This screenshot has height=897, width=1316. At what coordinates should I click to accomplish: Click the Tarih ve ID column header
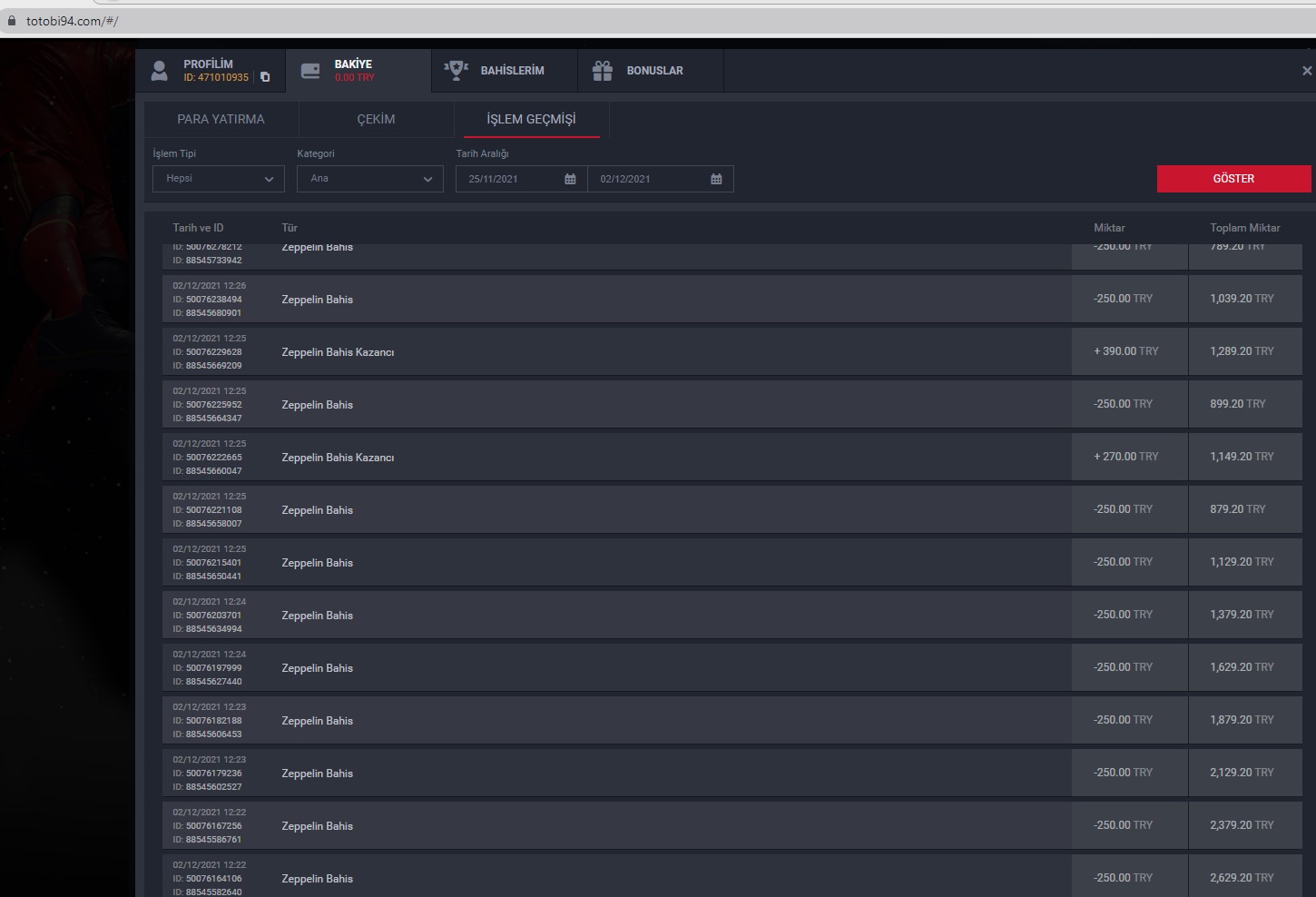[198, 228]
